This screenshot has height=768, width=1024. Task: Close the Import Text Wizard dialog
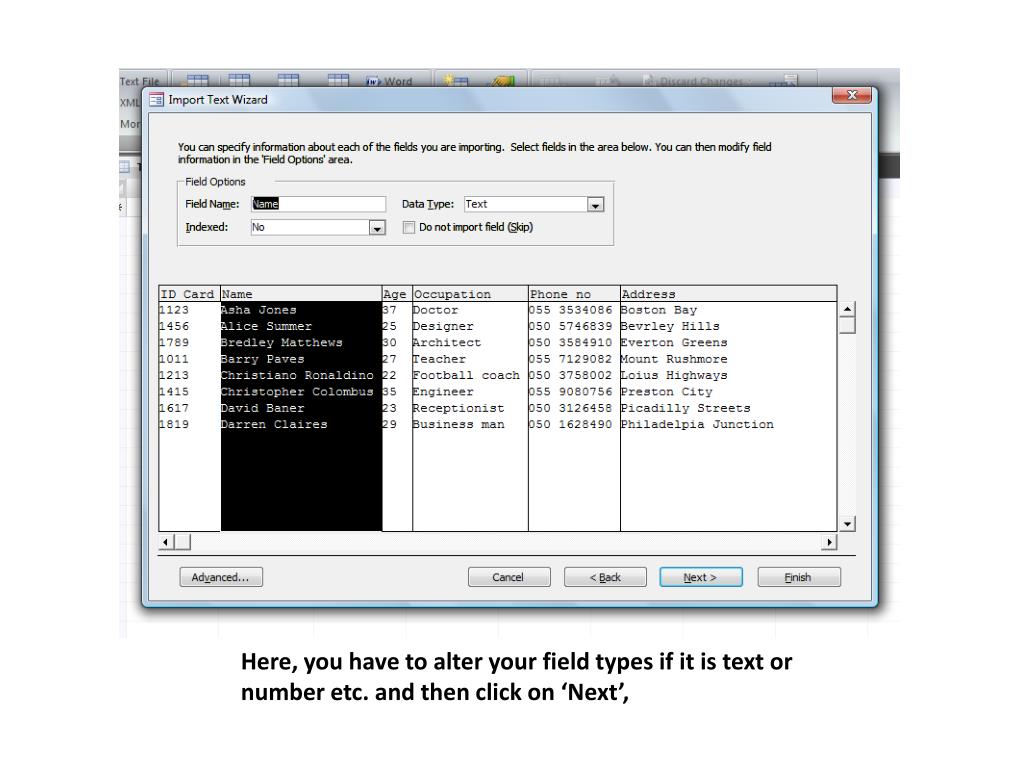[x=852, y=95]
